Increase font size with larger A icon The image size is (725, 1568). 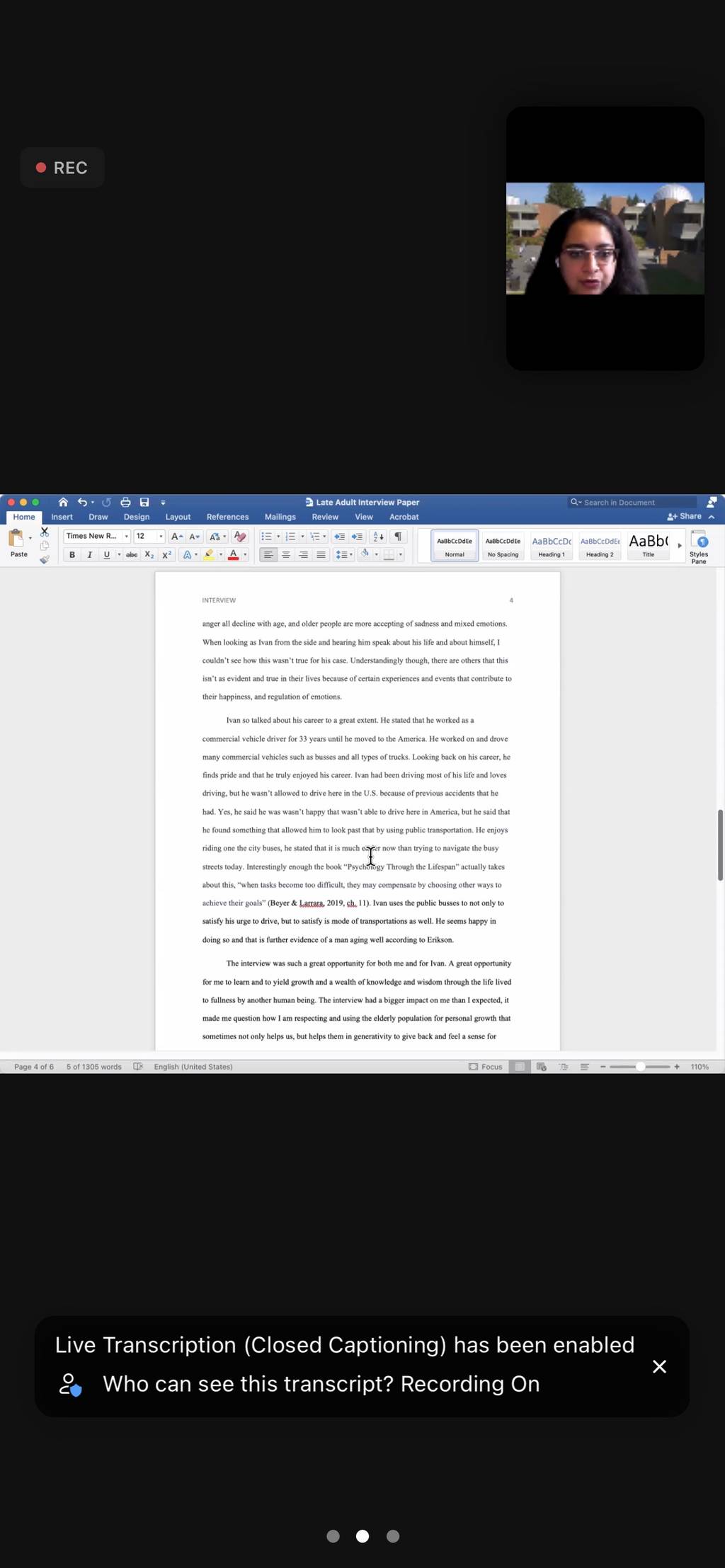pos(177,537)
